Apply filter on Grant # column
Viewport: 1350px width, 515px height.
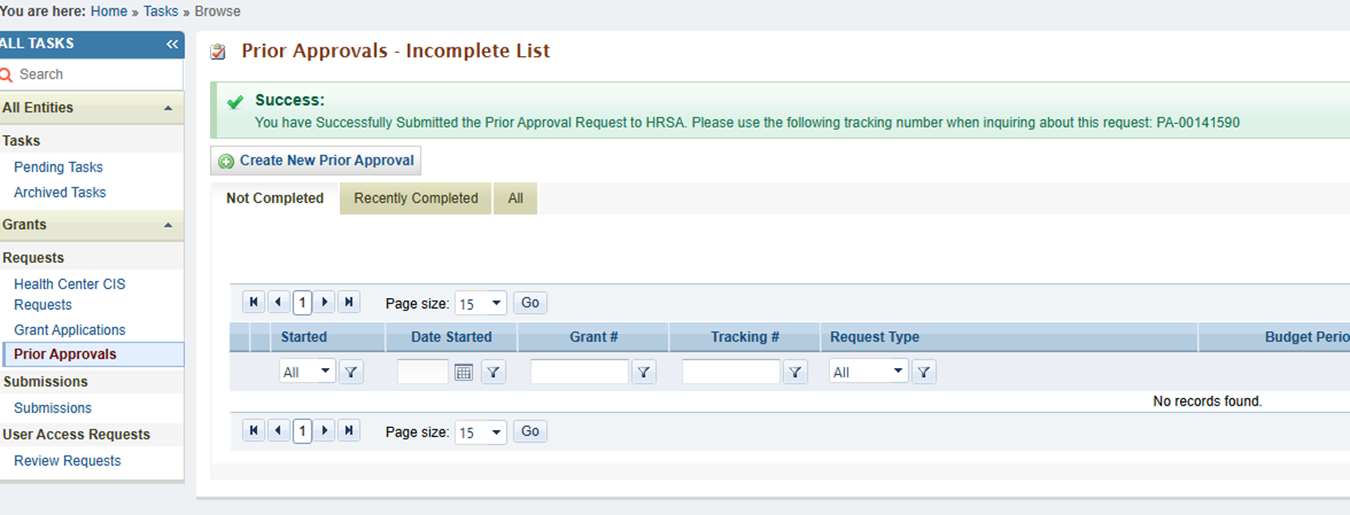(644, 372)
